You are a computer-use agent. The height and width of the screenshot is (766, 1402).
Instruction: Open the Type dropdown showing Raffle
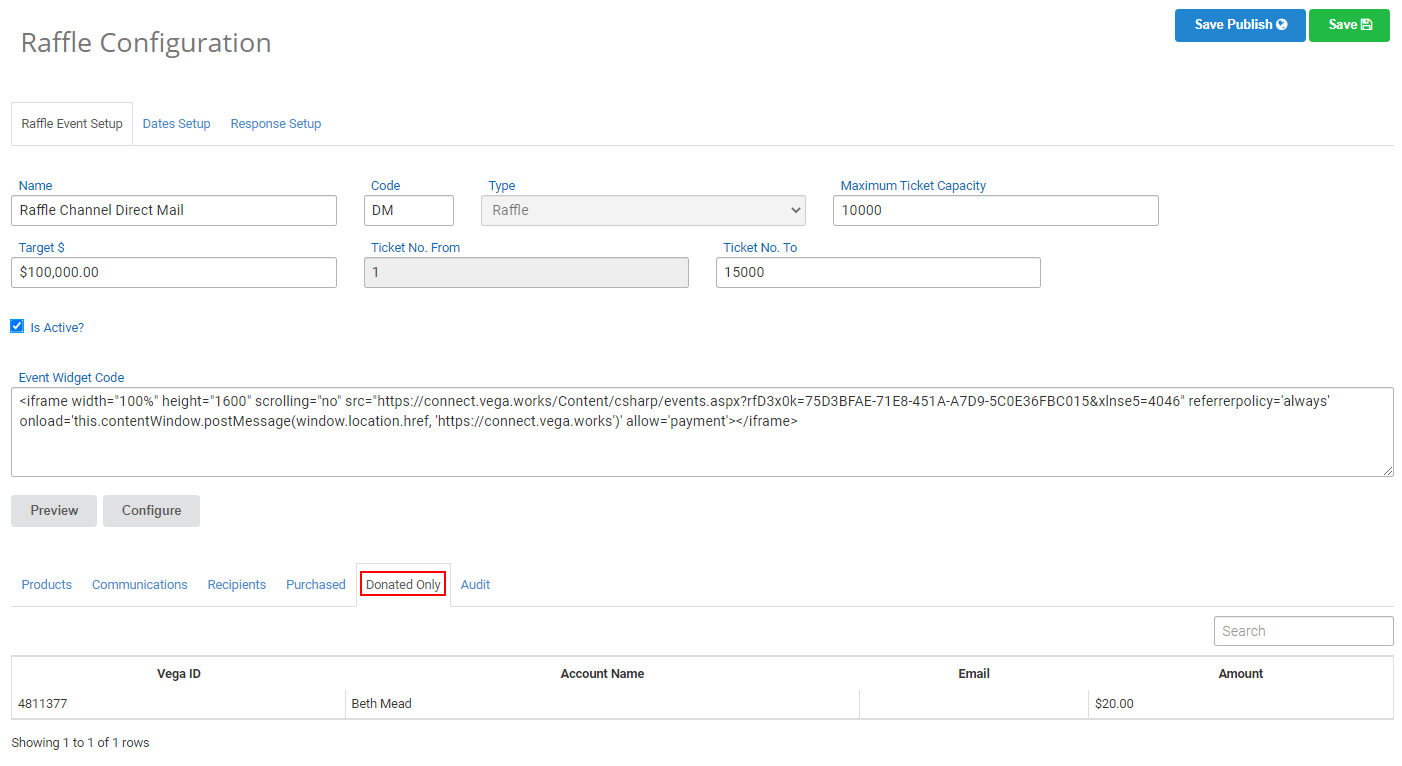click(643, 210)
